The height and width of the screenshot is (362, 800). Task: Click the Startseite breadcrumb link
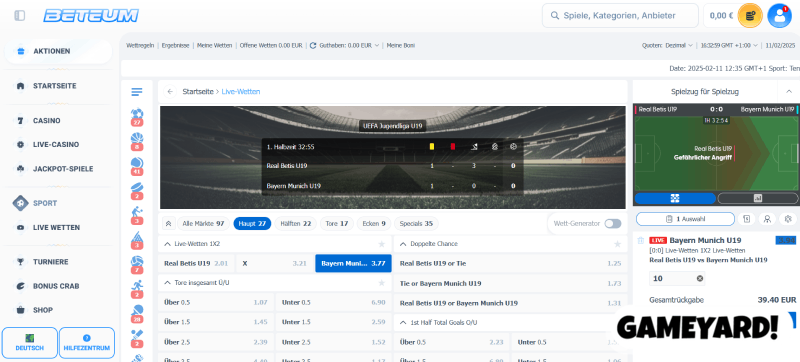[x=197, y=92]
